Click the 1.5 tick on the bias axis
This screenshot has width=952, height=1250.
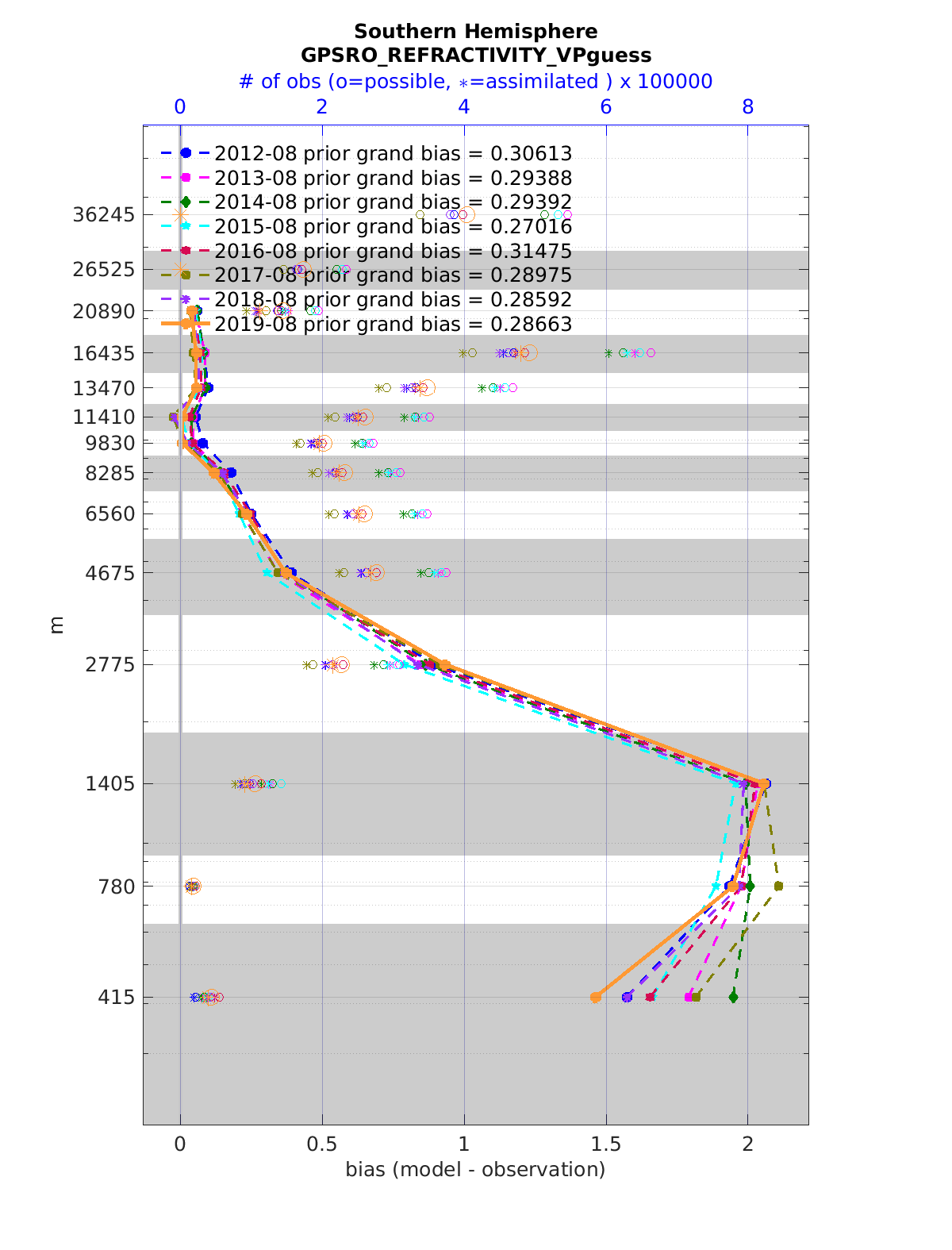(606, 1144)
